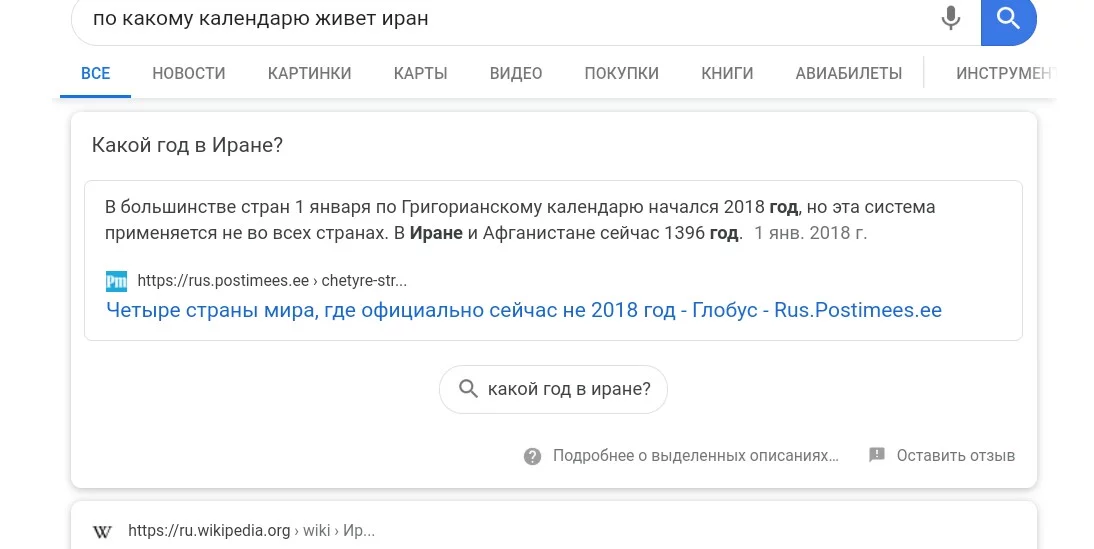Image resolution: width=1094 pixels, height=549 pixels.
Task: Open the ИНСТРУМЕНТЫ search tools menu
Action: [1004, 73]
